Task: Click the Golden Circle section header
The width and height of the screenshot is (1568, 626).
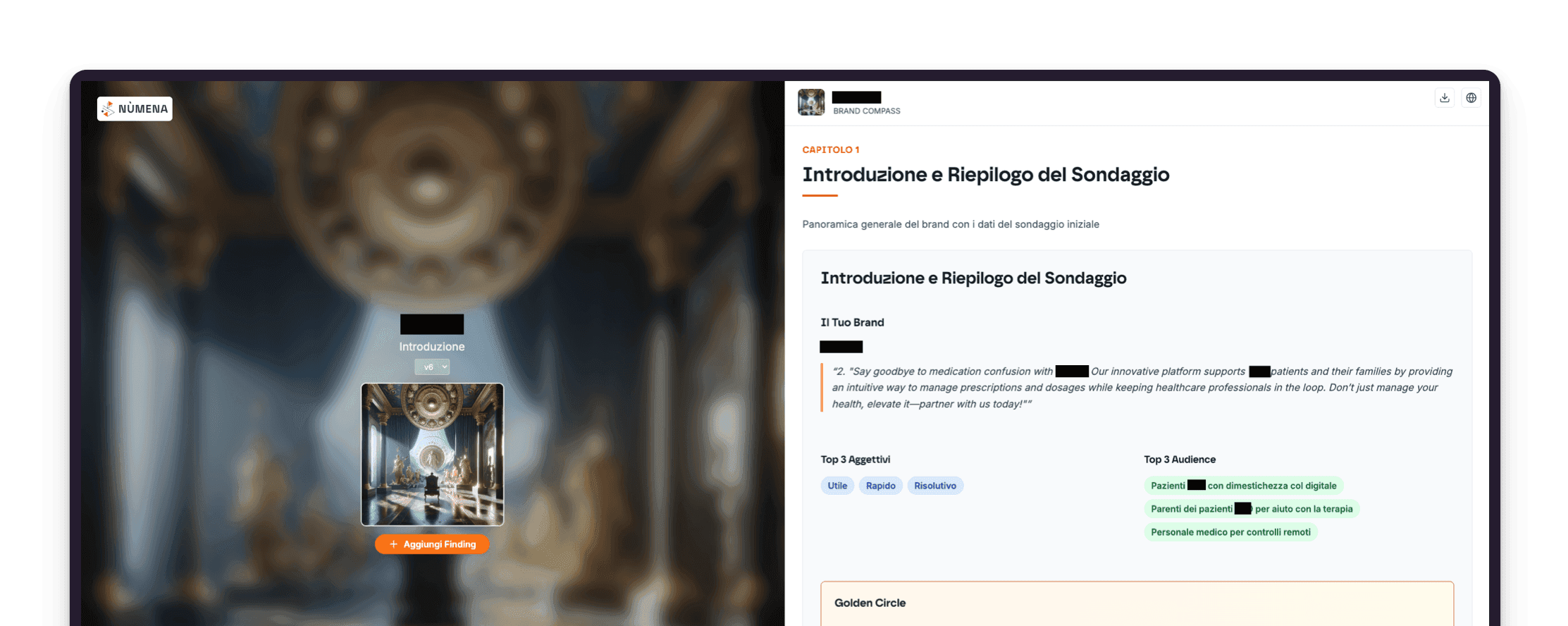Action: [x=870, y=603]
